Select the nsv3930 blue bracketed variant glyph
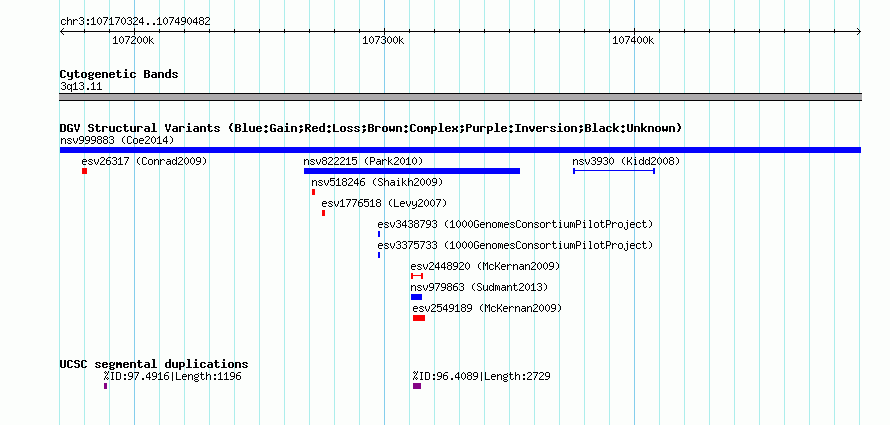This screenshot has width=890, height=425. pyautogui.click(x=614, y=171)
